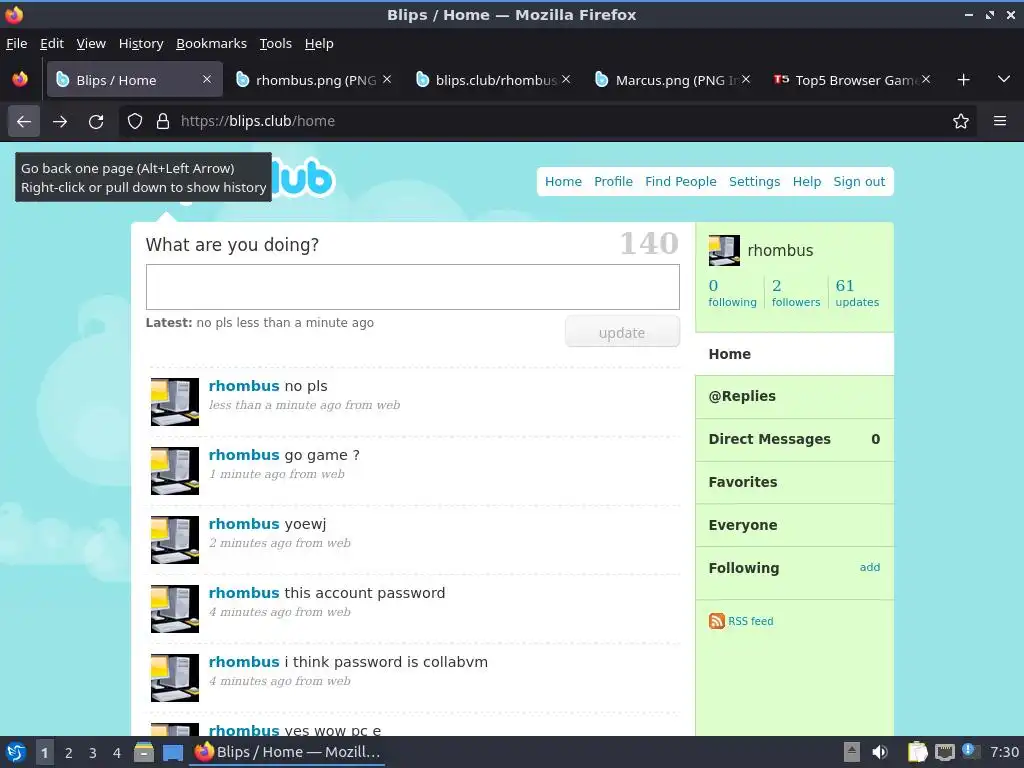Open rhombus name on 'i think password is collabvm' post
This screenshot has width=1024, height=768.
pos(244,662)
